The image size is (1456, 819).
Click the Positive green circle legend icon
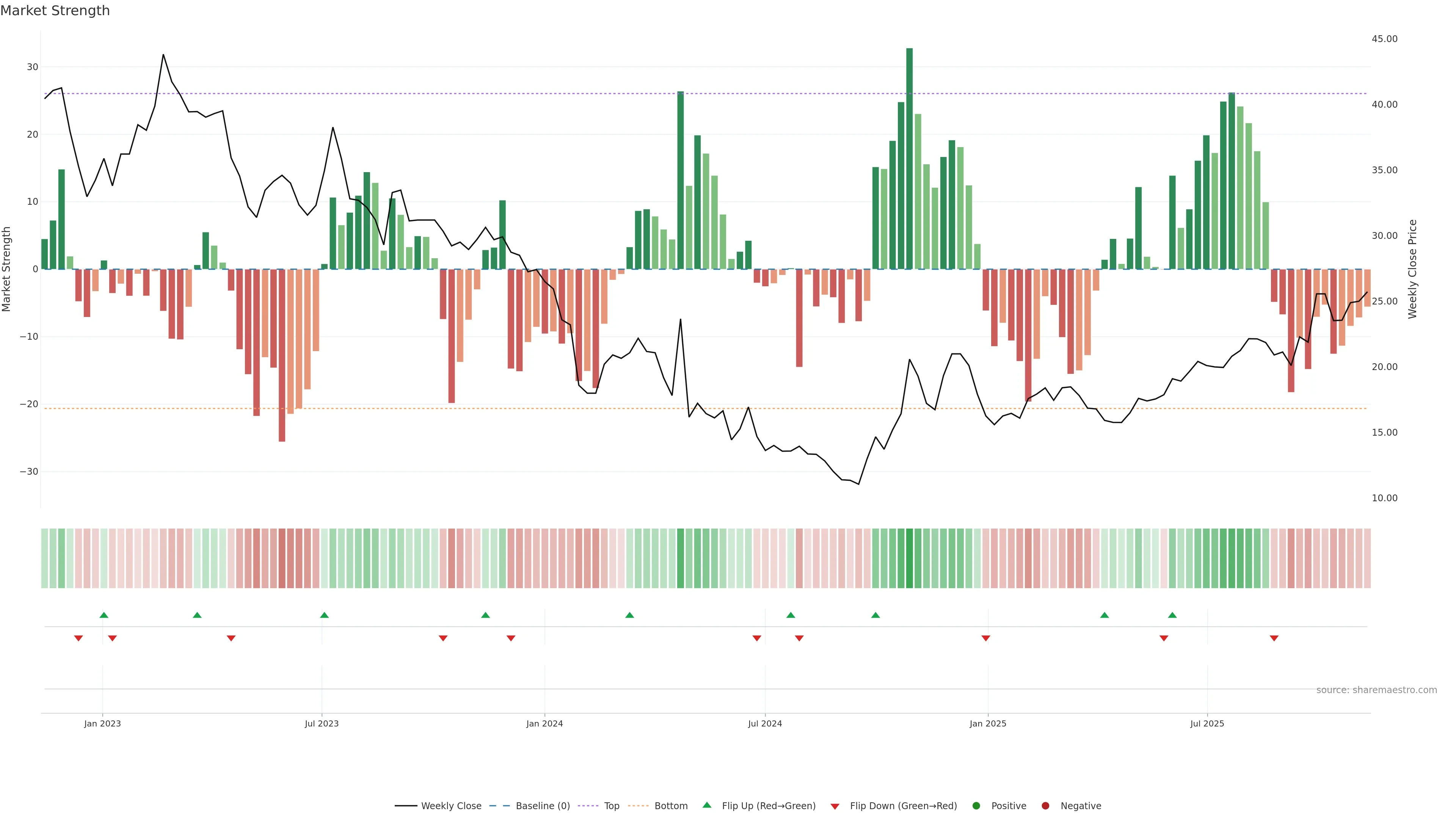click(x=976, y=806)
